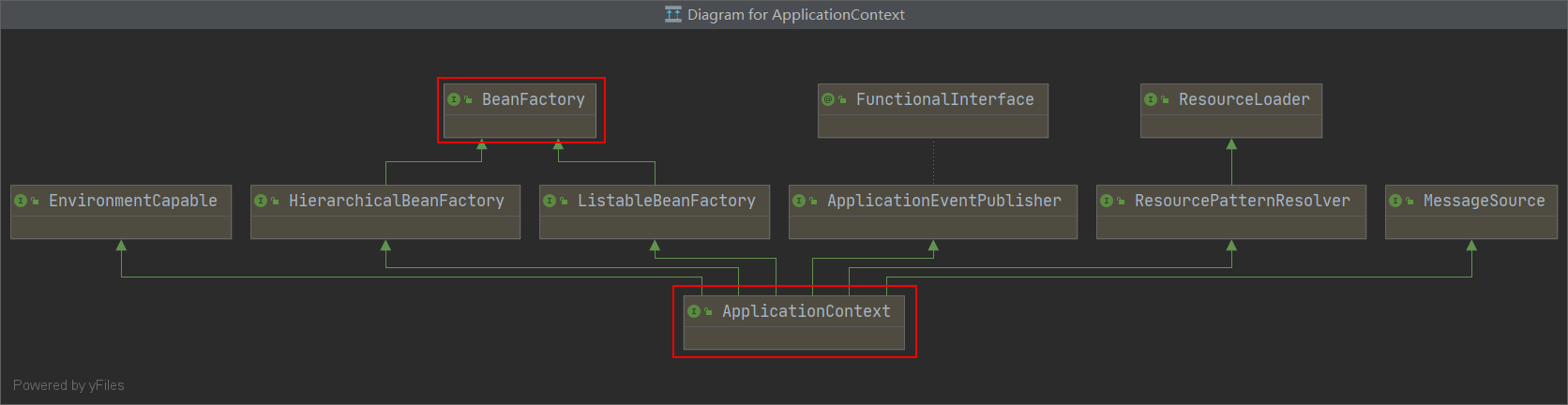Click the interface icon on the ApplicationContext node
The height and width of the screenshot is (405, 1568).
pos(694,311)
